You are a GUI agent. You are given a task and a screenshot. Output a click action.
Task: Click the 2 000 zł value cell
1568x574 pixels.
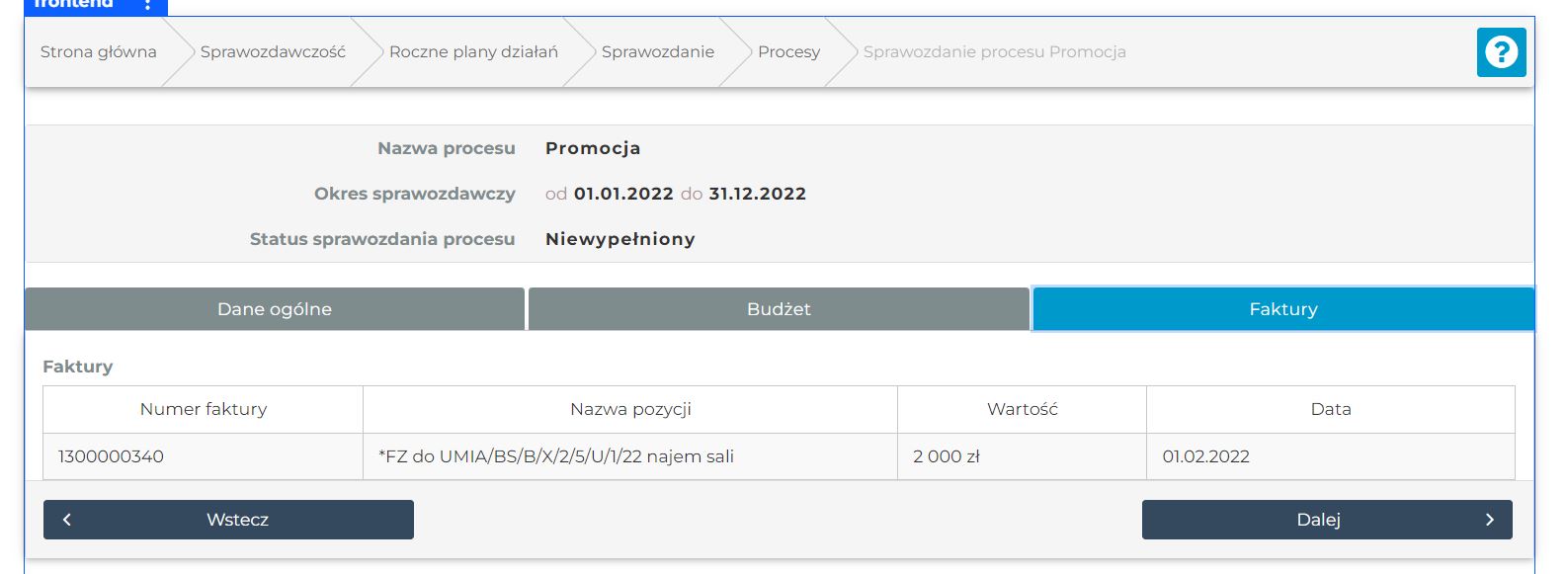pos(947,456)
